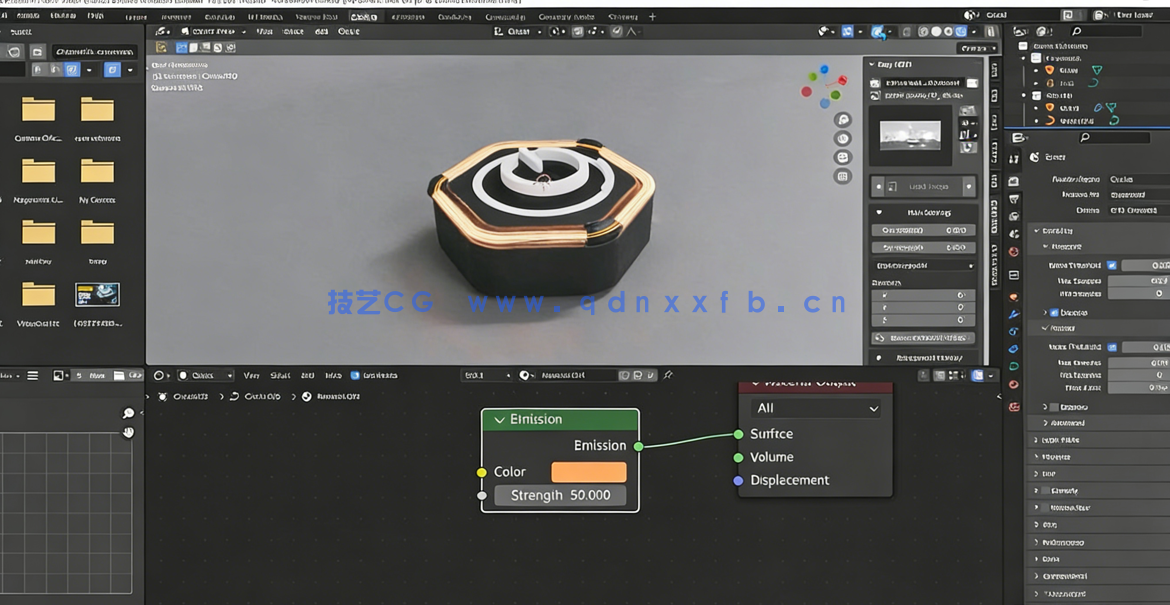The image size is (1170, 605).
Task: Click the Main Settings button in side panel
Action: pyautogui.click(x=928, y=212)
